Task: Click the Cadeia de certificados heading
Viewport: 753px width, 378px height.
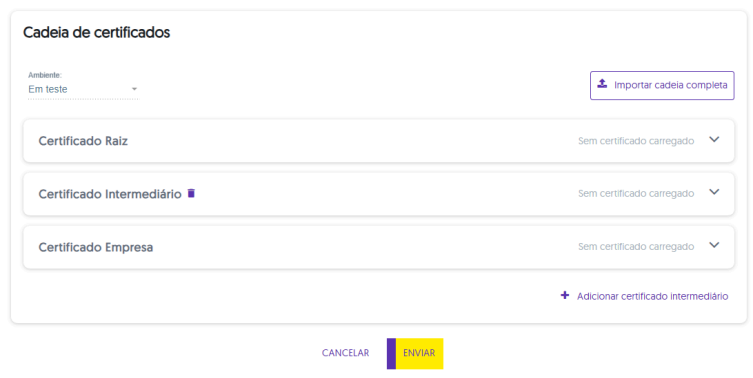Action: [97, 32]
